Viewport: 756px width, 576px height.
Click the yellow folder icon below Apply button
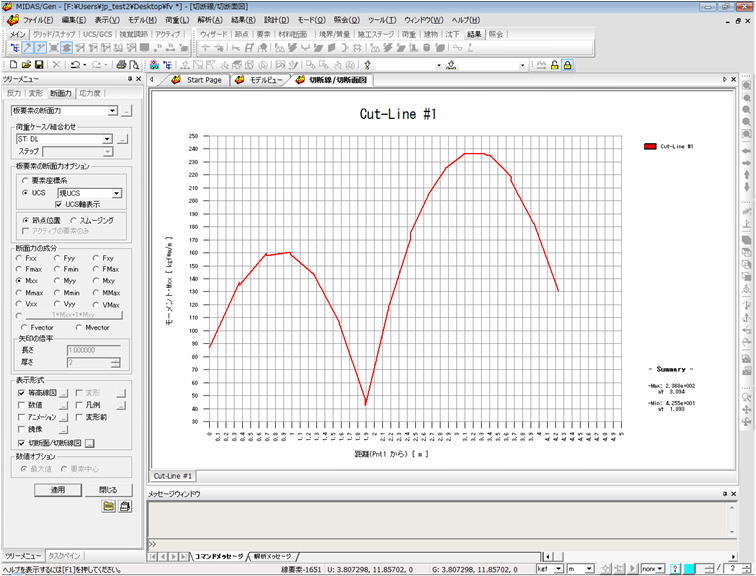coord(109,506)
